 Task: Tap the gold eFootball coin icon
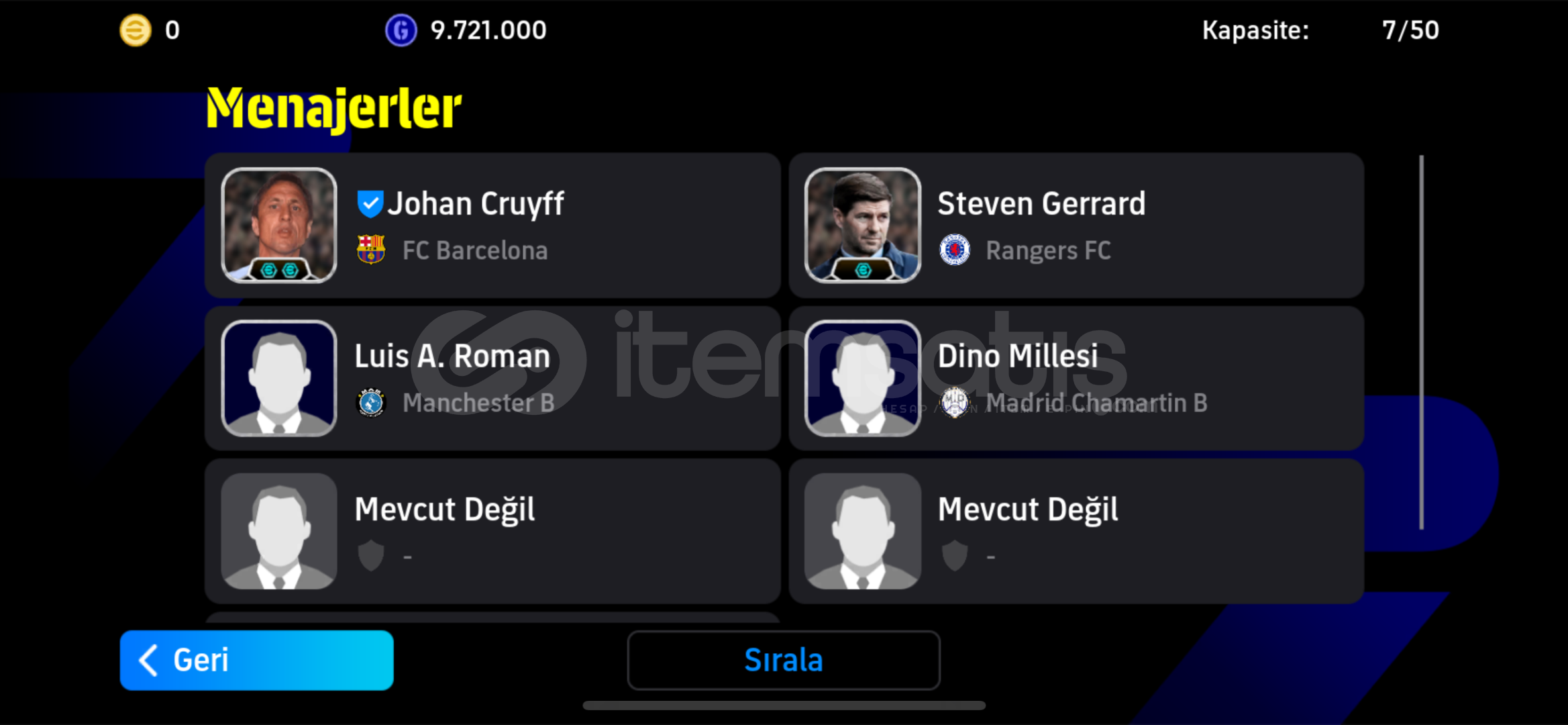coord(135,30)
